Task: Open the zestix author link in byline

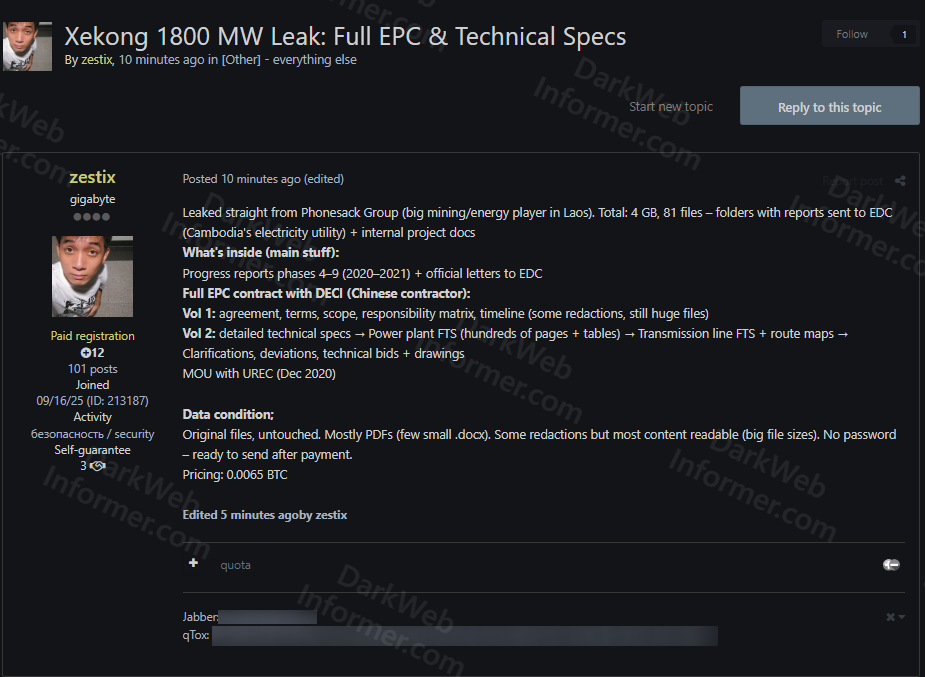Action: coord(96,59)
